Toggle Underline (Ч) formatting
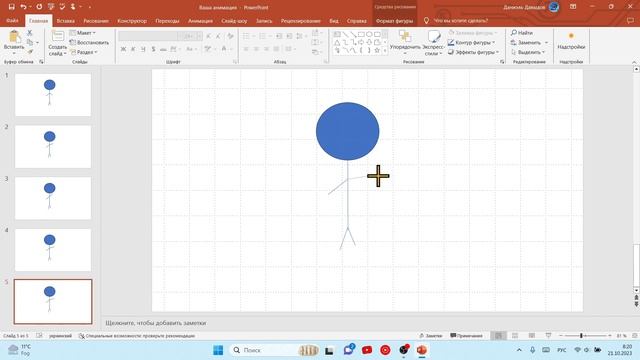 (x=143, y=49)
